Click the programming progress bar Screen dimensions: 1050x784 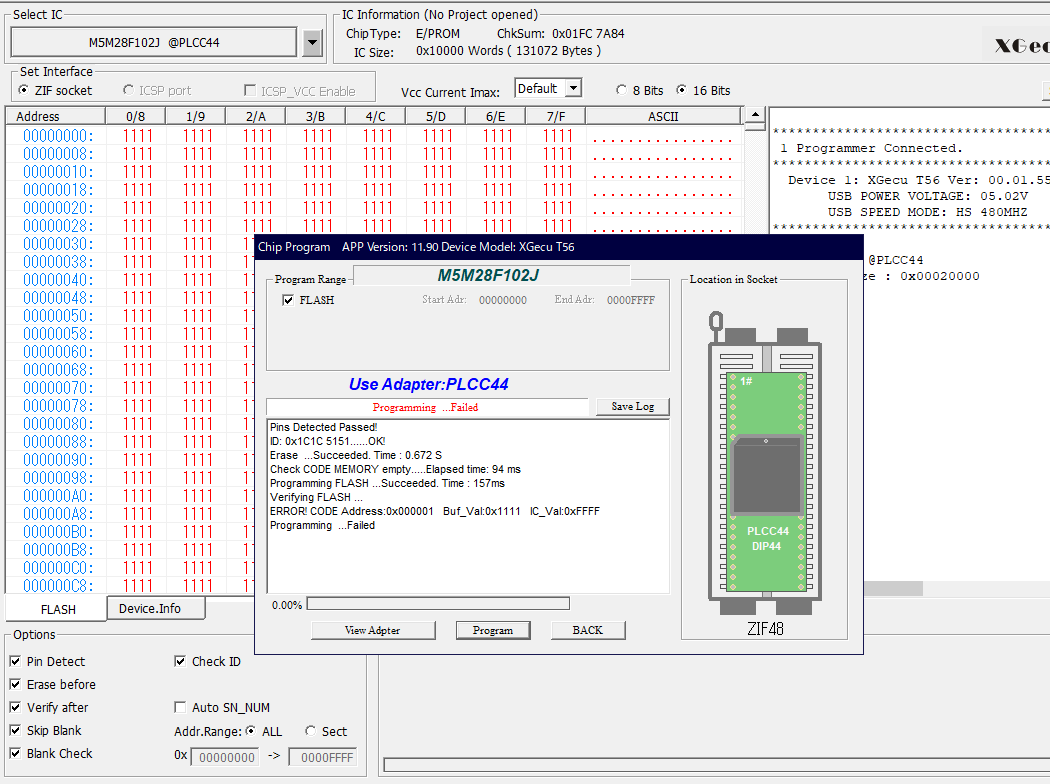[437, 604]
